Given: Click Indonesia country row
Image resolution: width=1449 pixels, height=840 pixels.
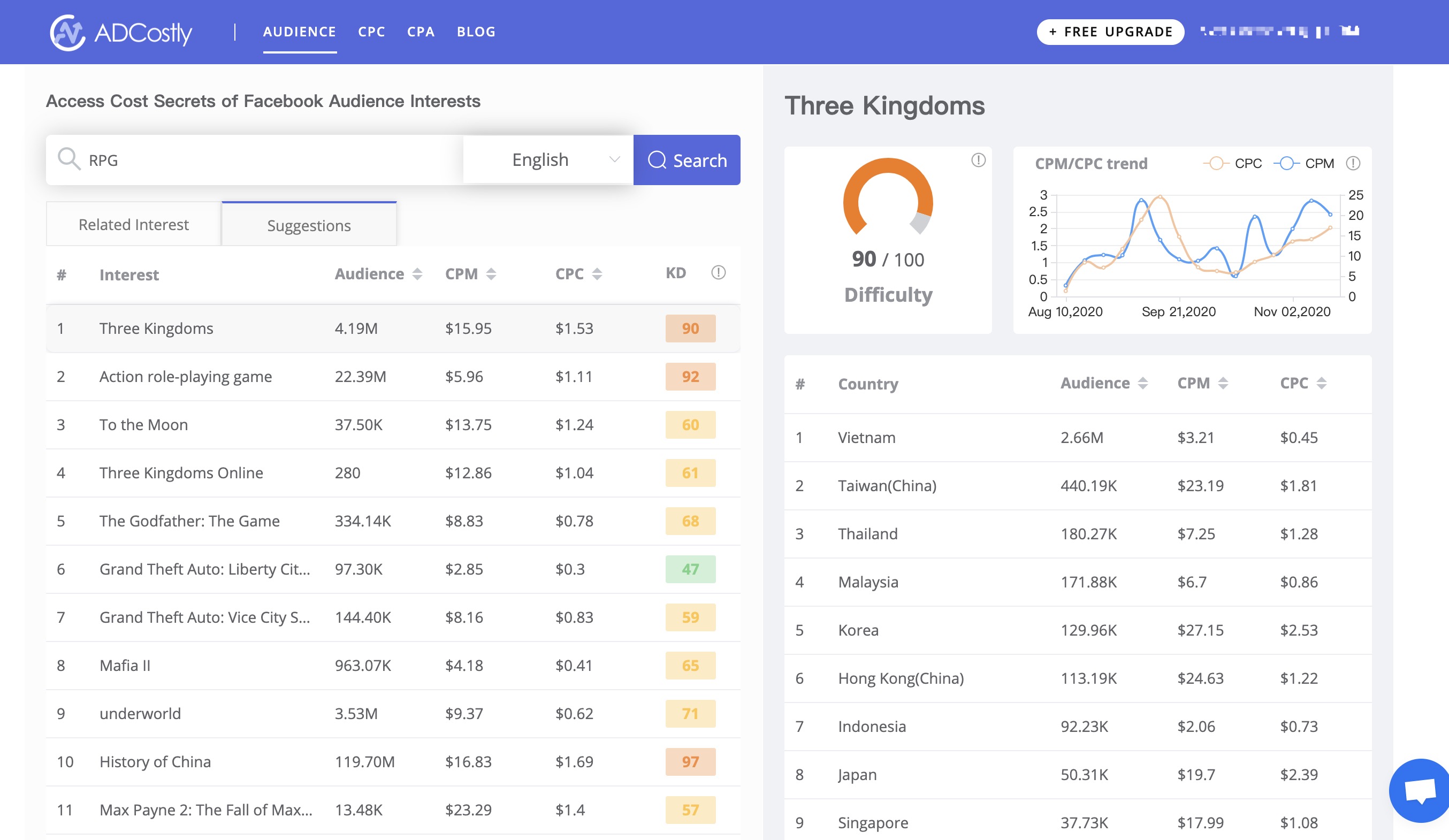Looking at the screenshot, I should (1078, 727).
